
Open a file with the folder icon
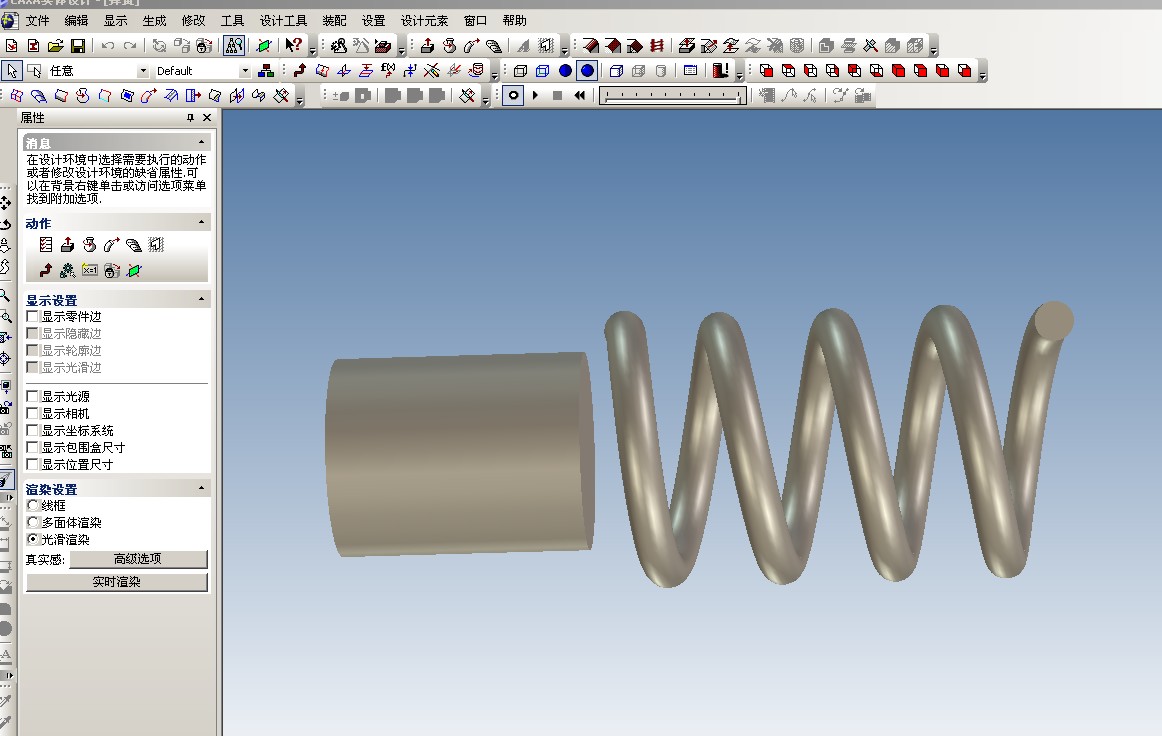(56, 46)
